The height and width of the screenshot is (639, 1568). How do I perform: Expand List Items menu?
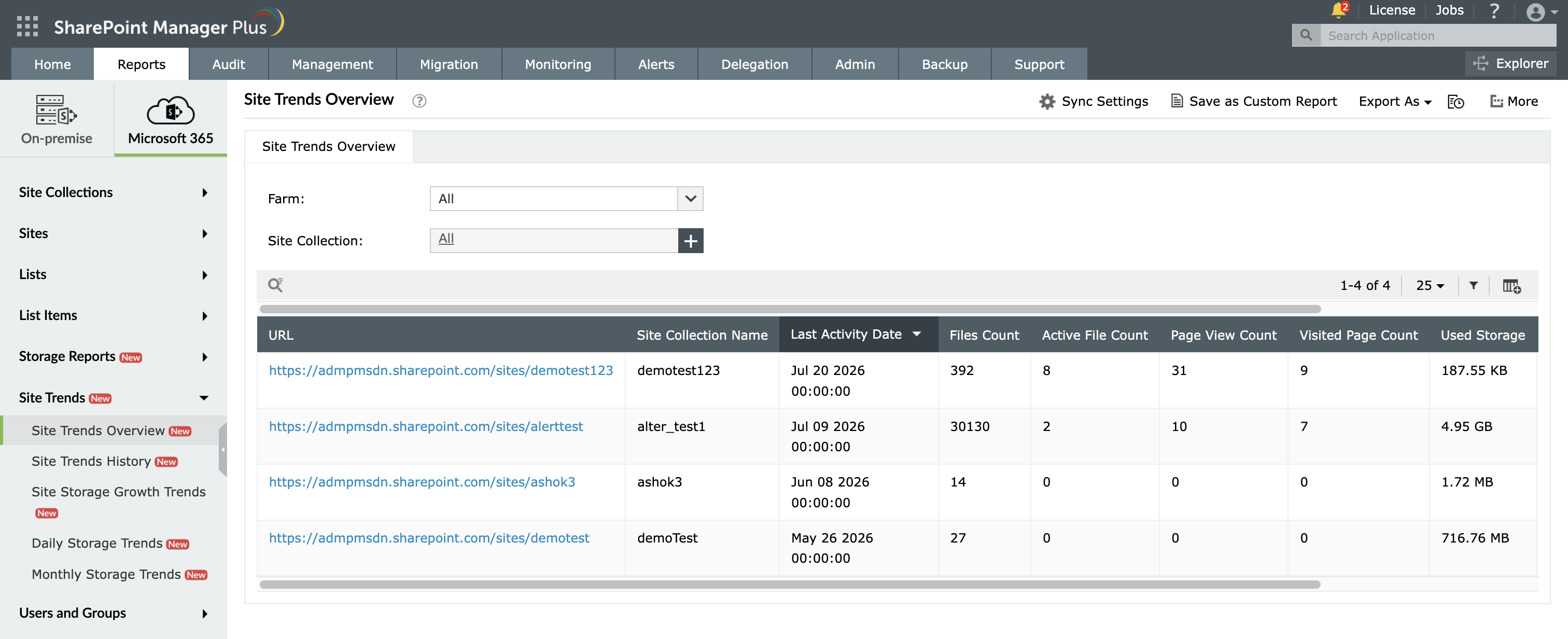[113, 315]
